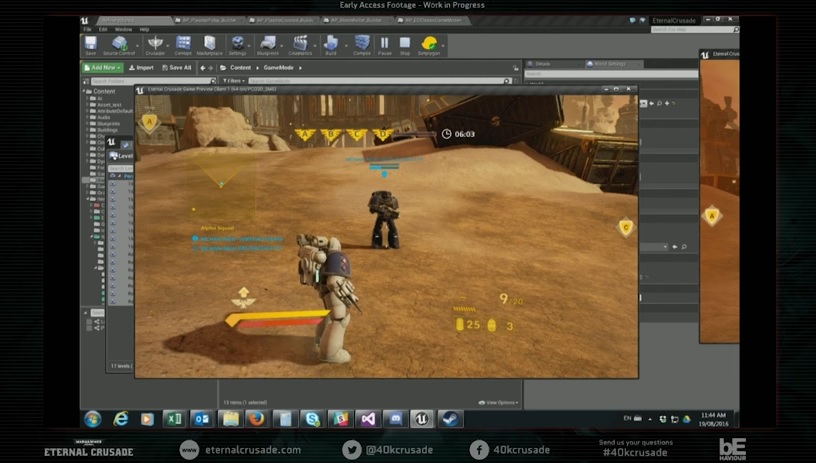Open the Build options dropdown arrow

click(x=346, y=46)
